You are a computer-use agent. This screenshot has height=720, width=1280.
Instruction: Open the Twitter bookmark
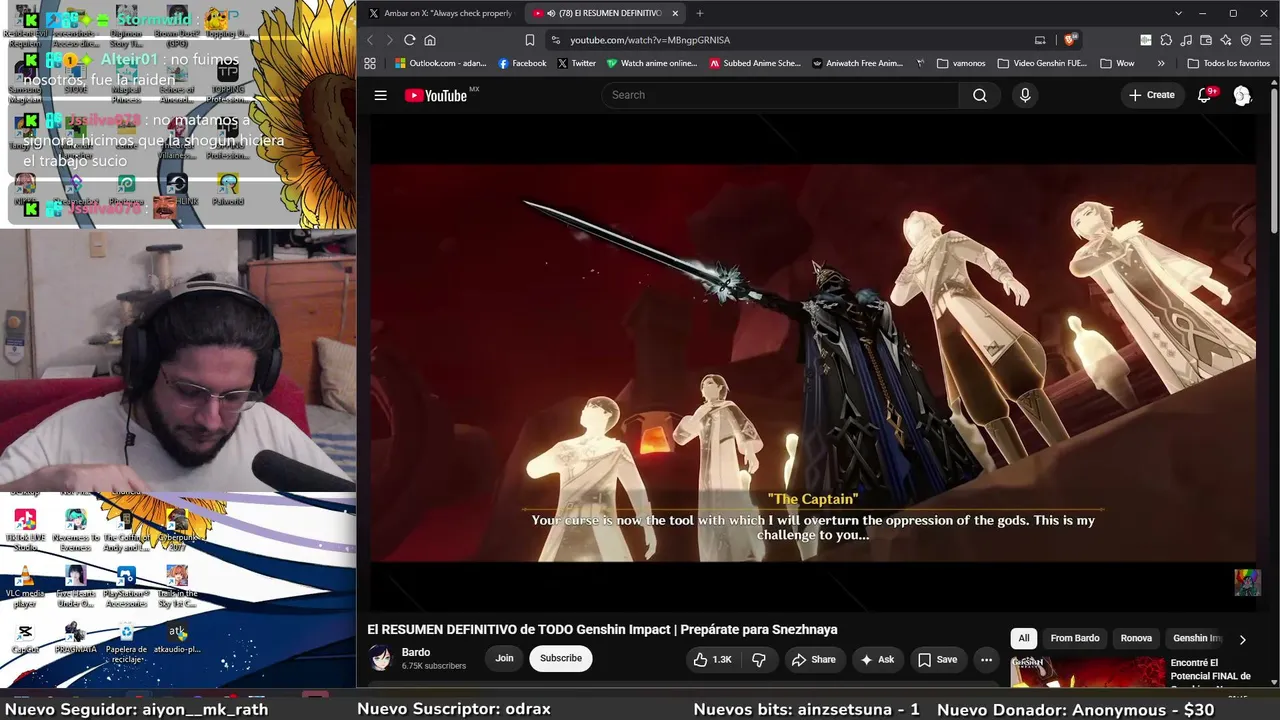[x=577, y=63]
